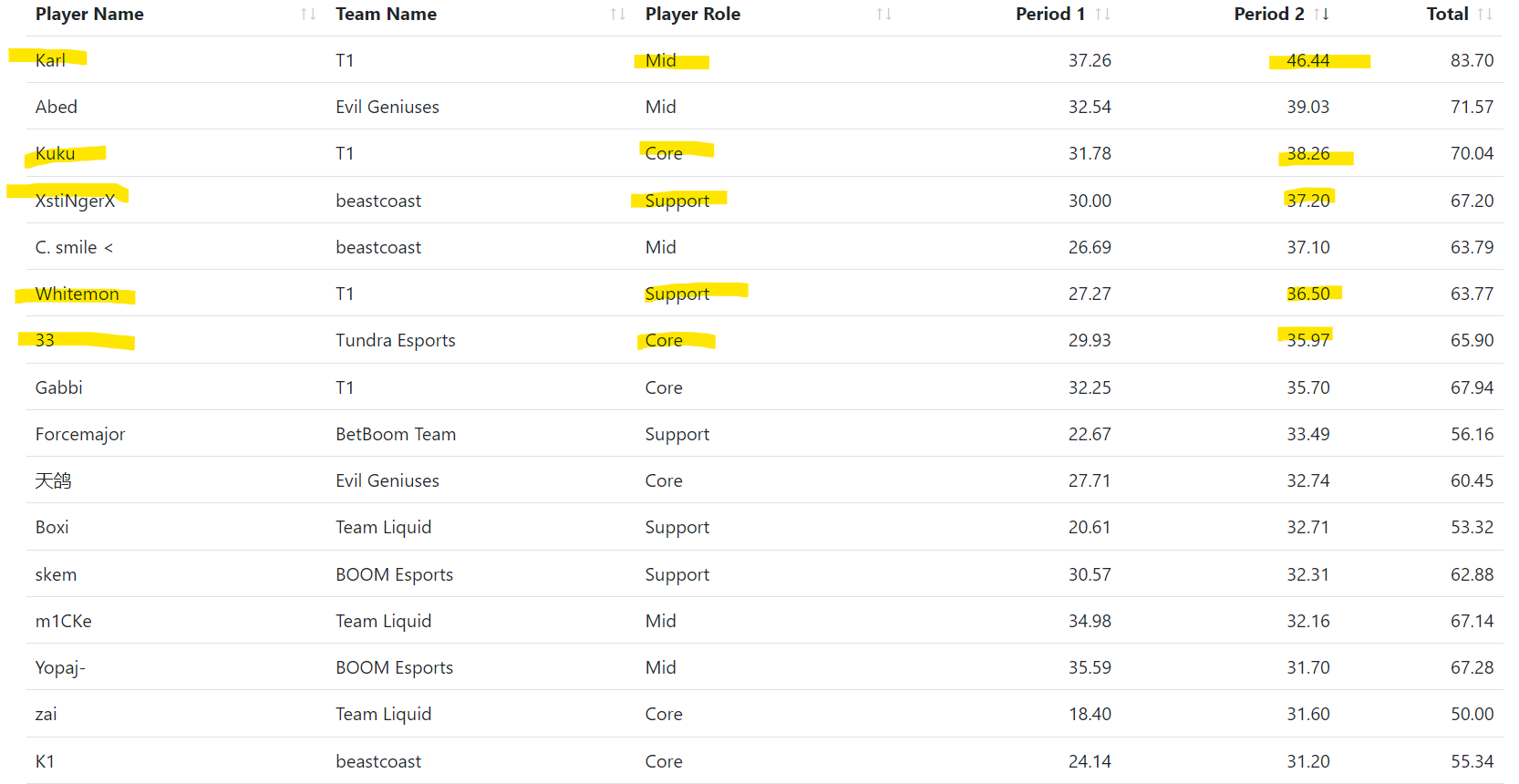Click the Total value 83.70

1472,60
